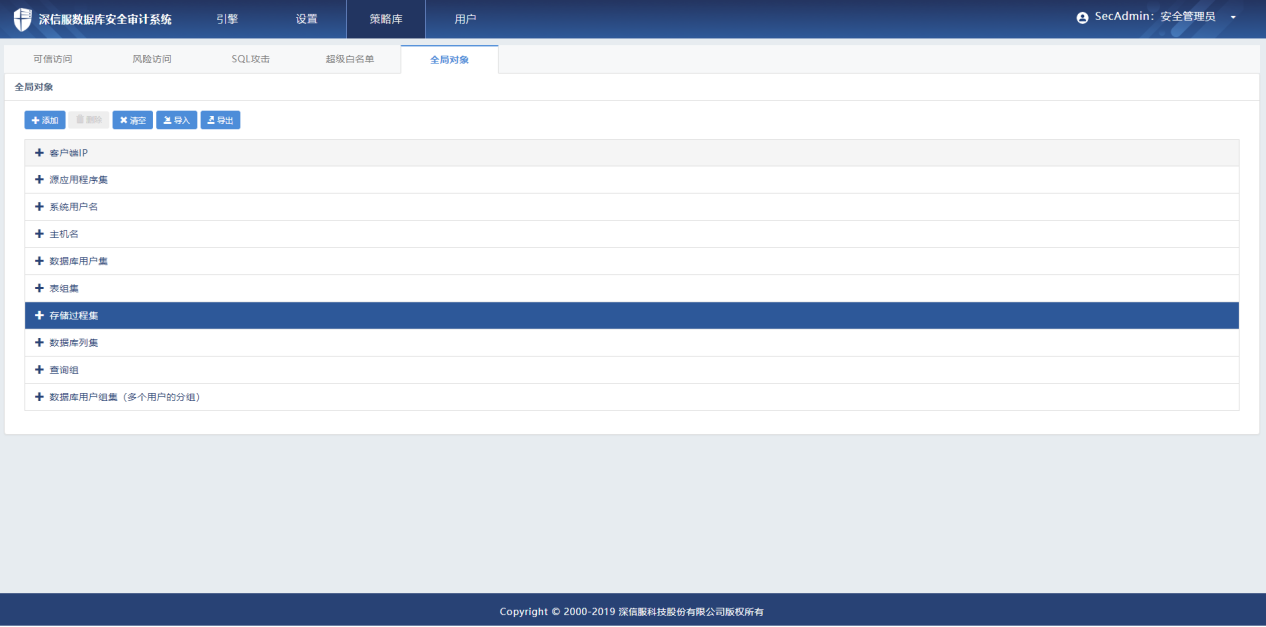The image size is (1266, 627).
Task: Click the 导入 import button
Action: click(x=176, y=120)
